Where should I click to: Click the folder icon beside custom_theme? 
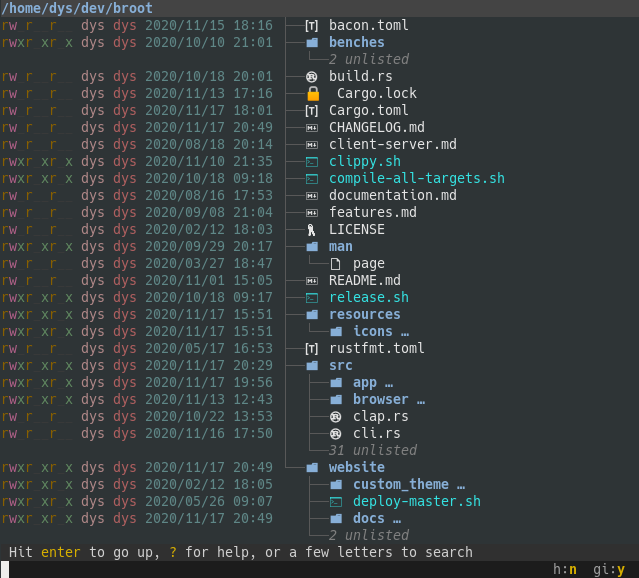point(336,485)
